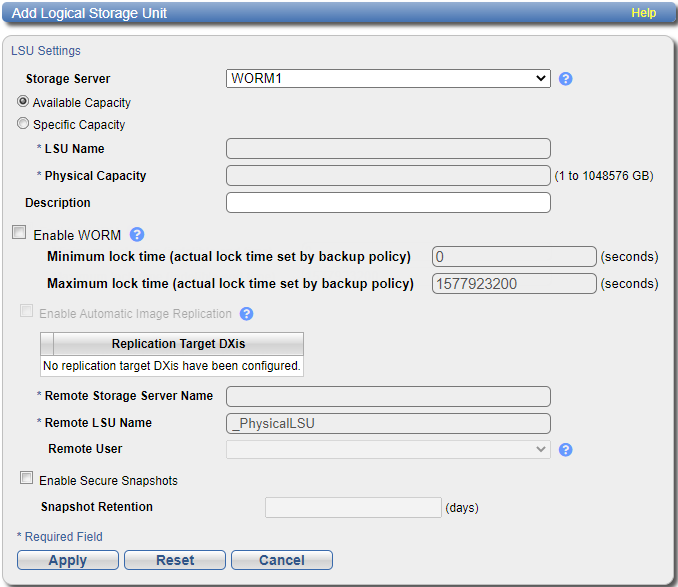Focus the LSU Name text field
The width and height of the screenshot is (678, 587).
tap(388, 149)
